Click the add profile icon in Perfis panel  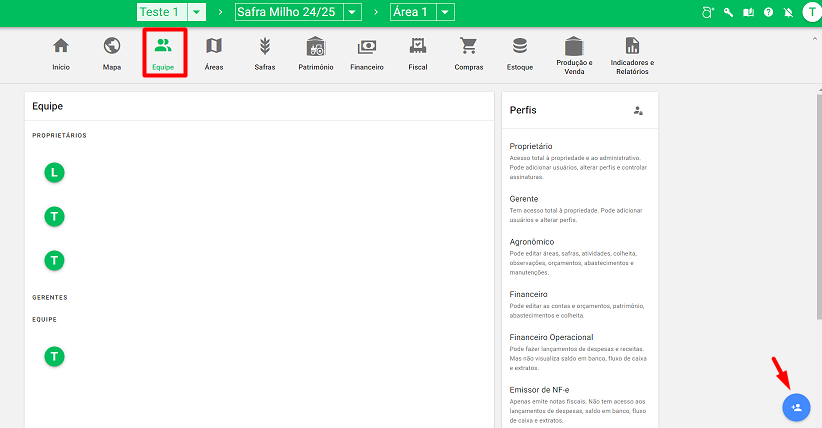point(638,110)
